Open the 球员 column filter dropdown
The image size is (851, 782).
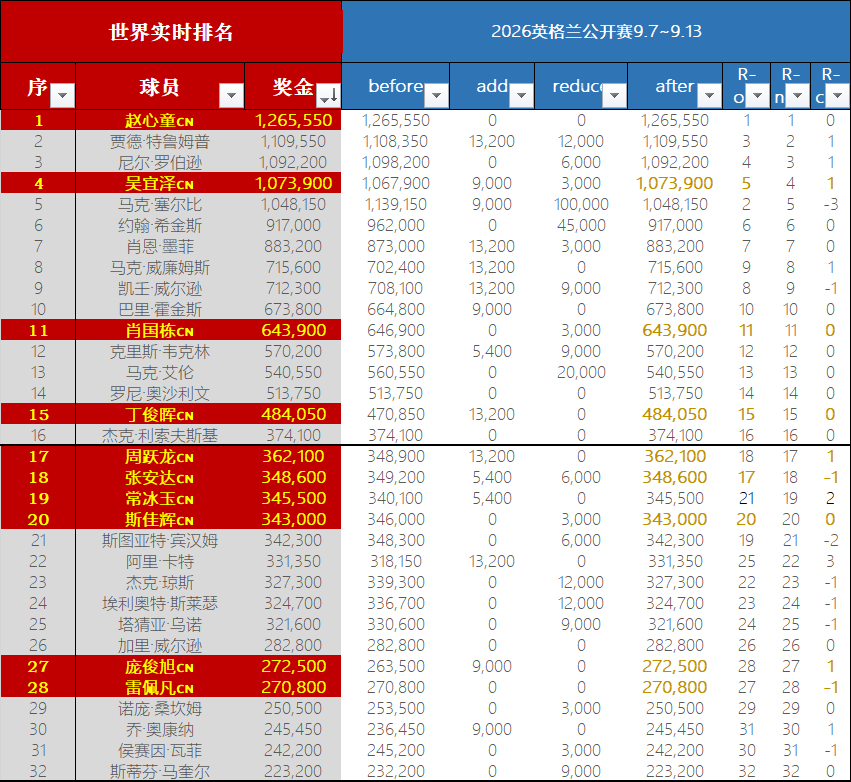[x=231, y=96]
